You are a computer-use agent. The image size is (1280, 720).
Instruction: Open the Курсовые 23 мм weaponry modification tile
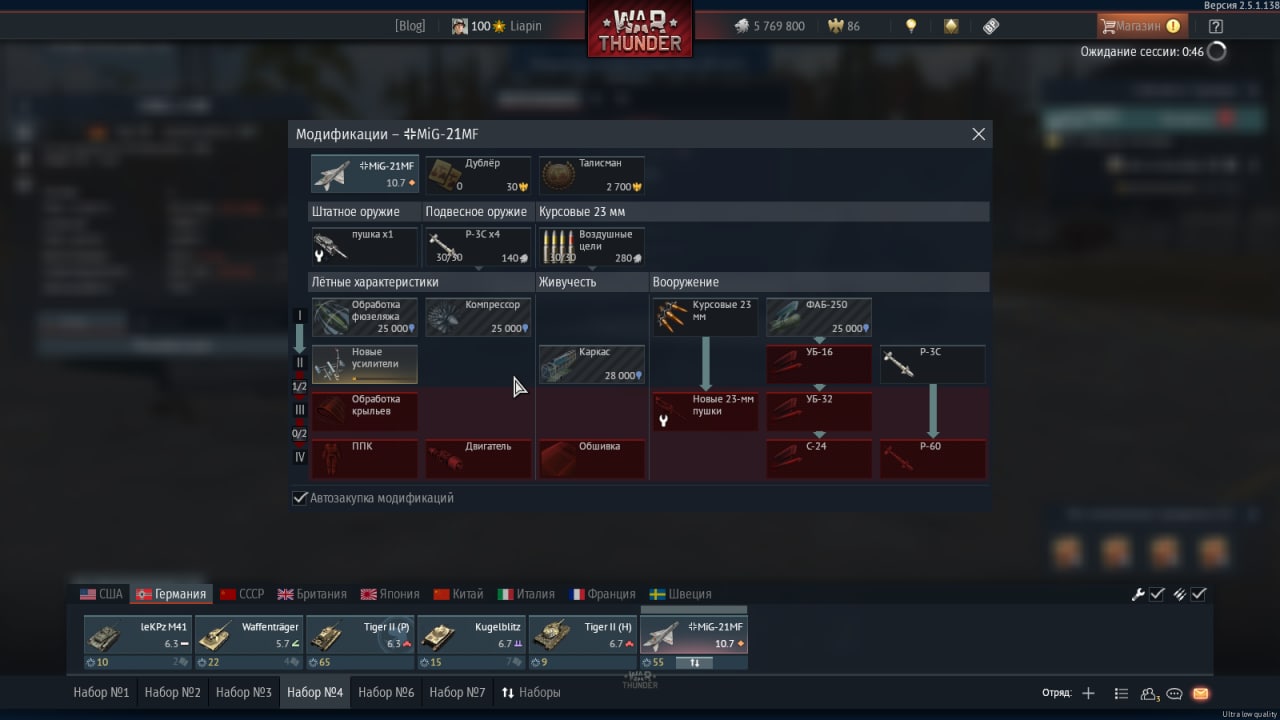point(706,317)
